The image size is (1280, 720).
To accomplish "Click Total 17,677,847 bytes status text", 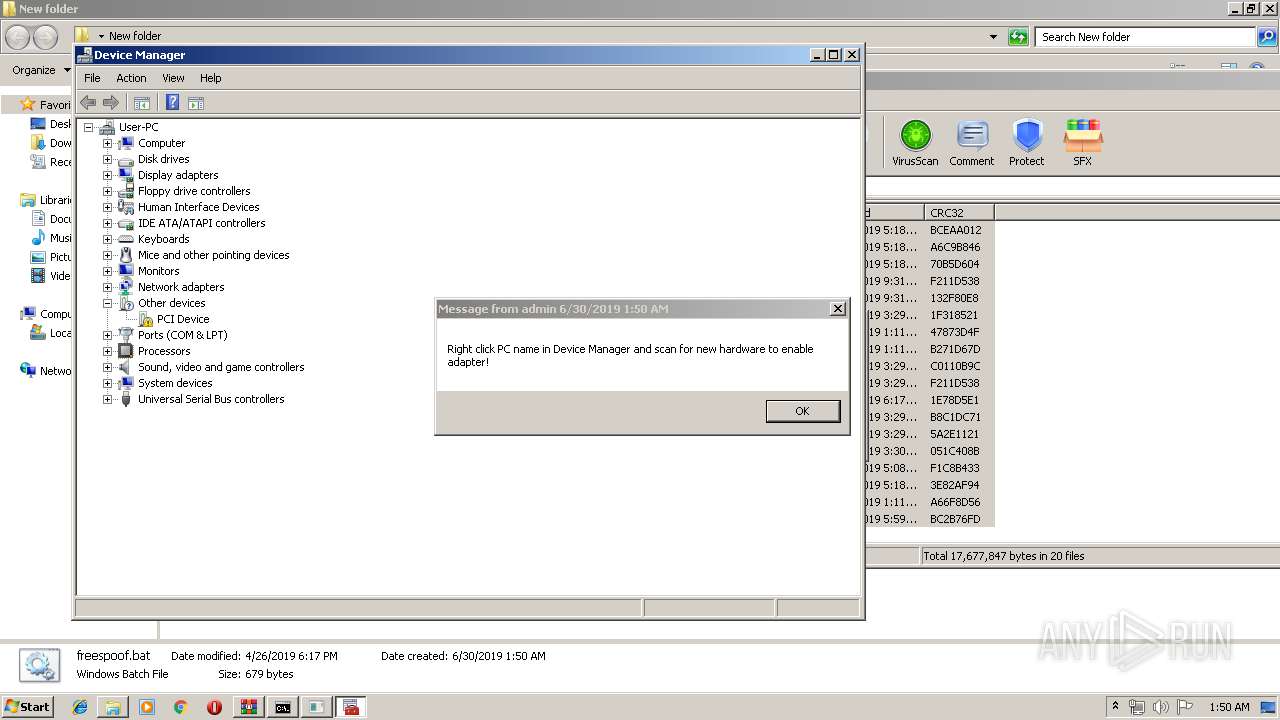I will click(x=1003, y=556).
